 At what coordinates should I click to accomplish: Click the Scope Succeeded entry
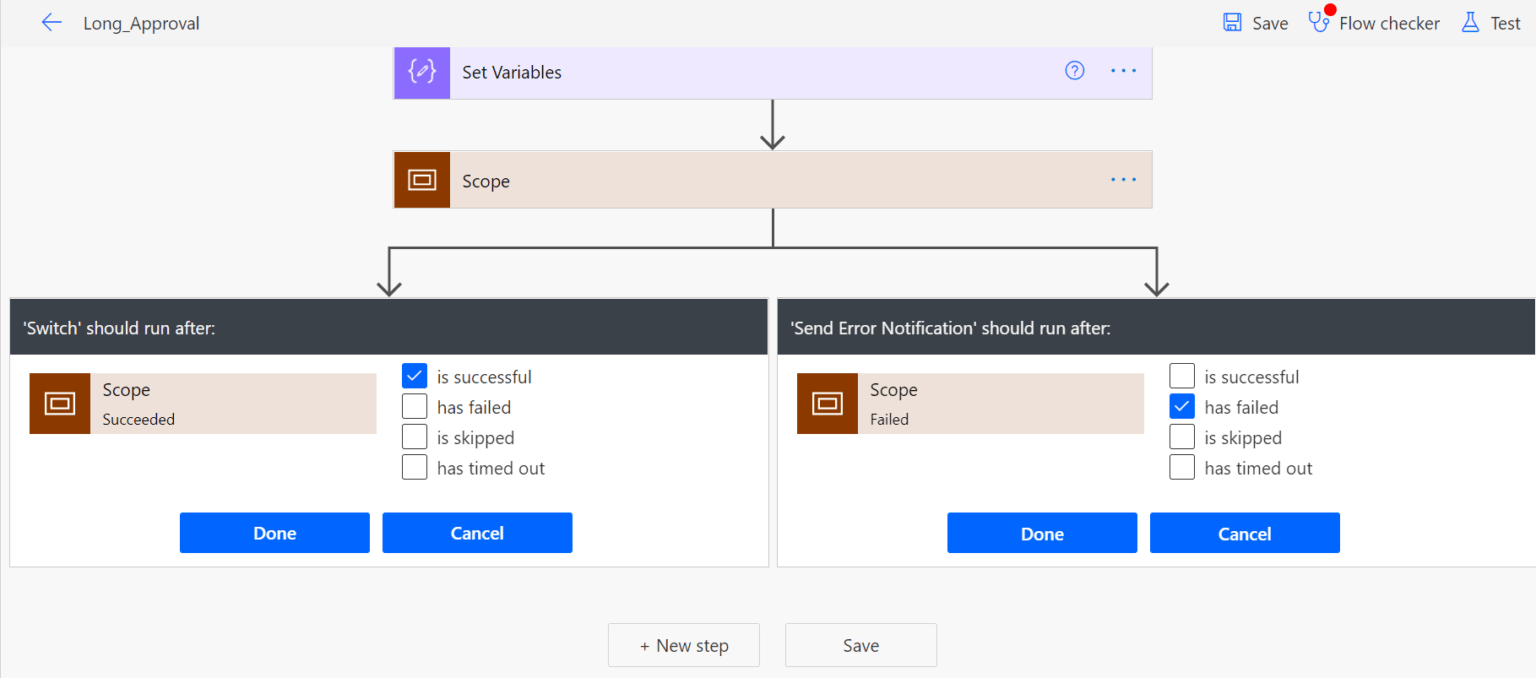[x=203, y=404]
